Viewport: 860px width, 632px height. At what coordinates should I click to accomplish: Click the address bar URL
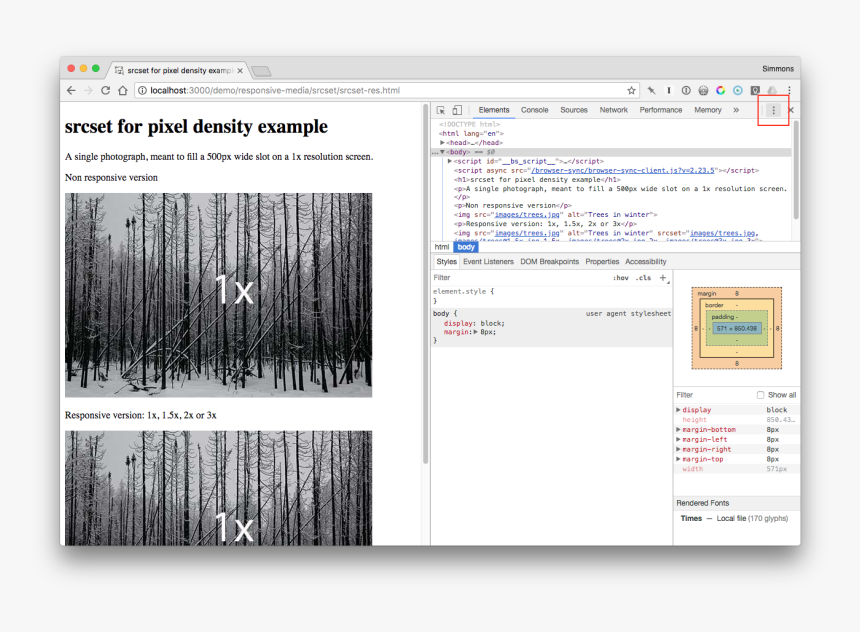point(275,91)
